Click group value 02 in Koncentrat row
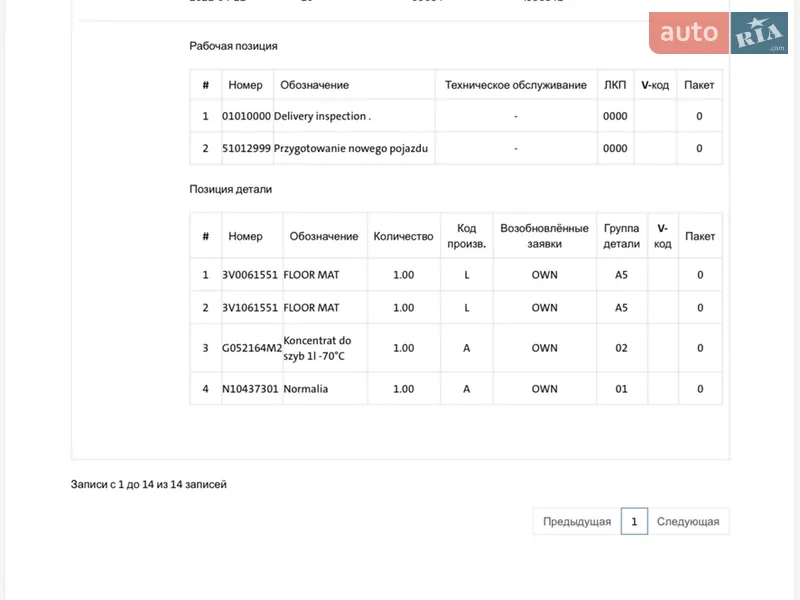This screenshot has width=800, height=600. pyautogui.click(x=621, y=348)
